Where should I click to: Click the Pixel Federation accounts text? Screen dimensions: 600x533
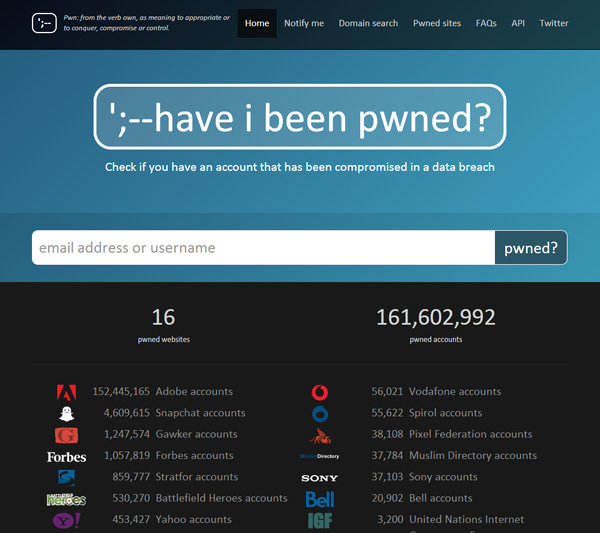click(471, 434)
